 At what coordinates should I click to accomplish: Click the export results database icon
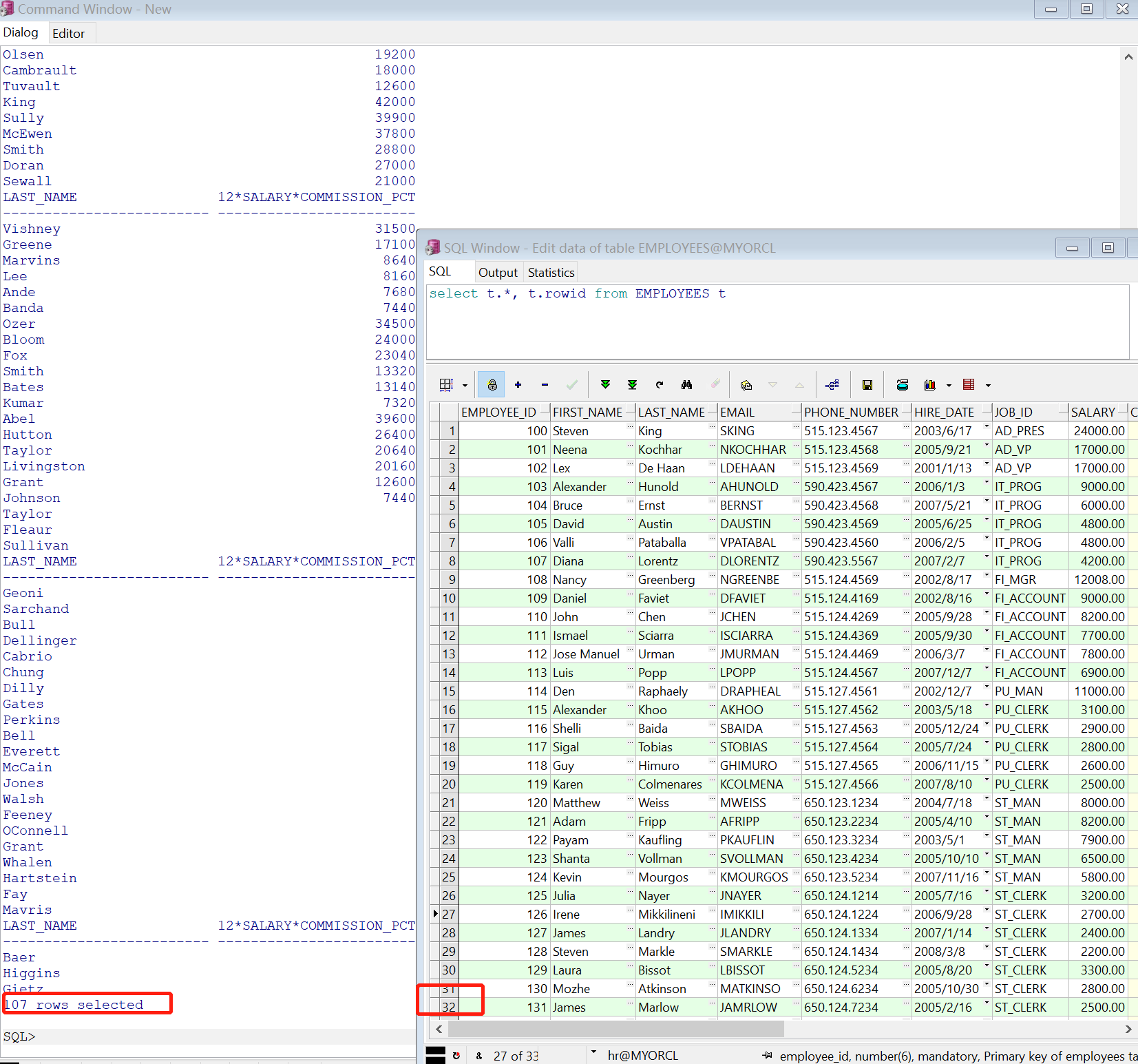903,385
